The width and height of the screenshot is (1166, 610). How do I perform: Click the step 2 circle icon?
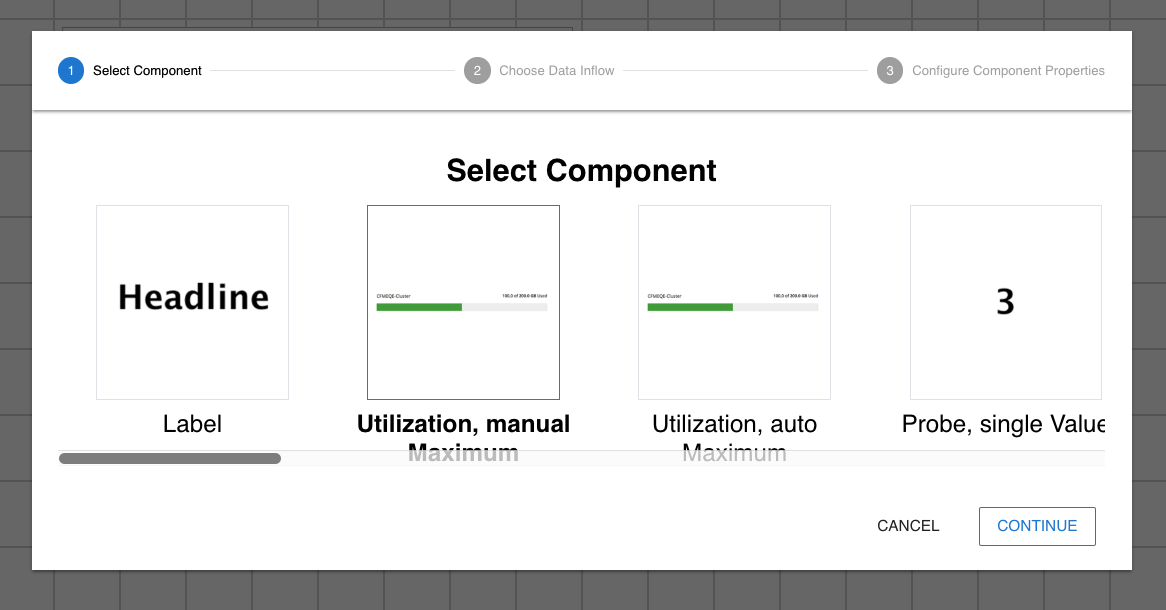click(x=477, y=71)
